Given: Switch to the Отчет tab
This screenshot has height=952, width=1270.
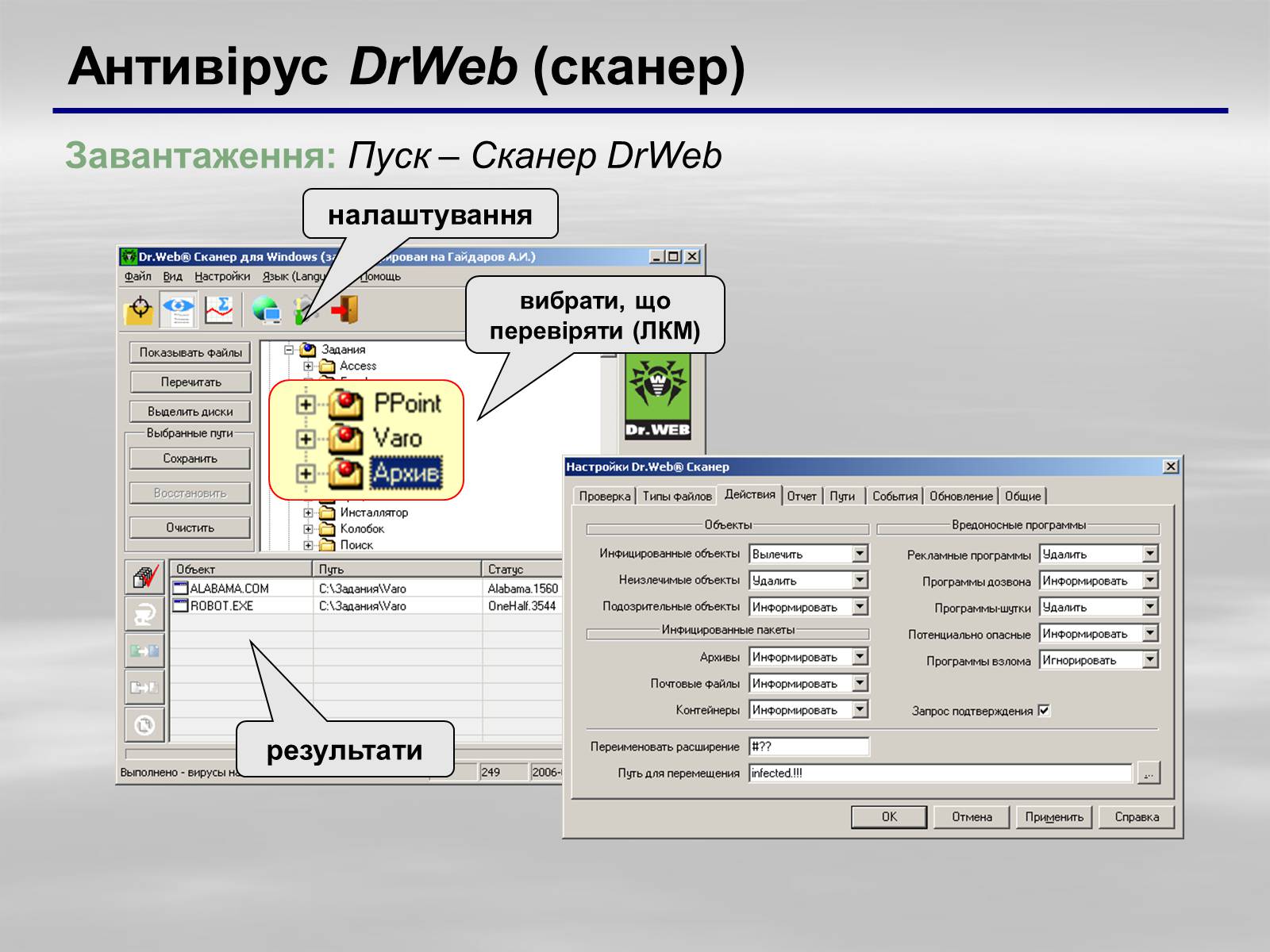Looking at the screenshot, I should click(x=802, y=496).
